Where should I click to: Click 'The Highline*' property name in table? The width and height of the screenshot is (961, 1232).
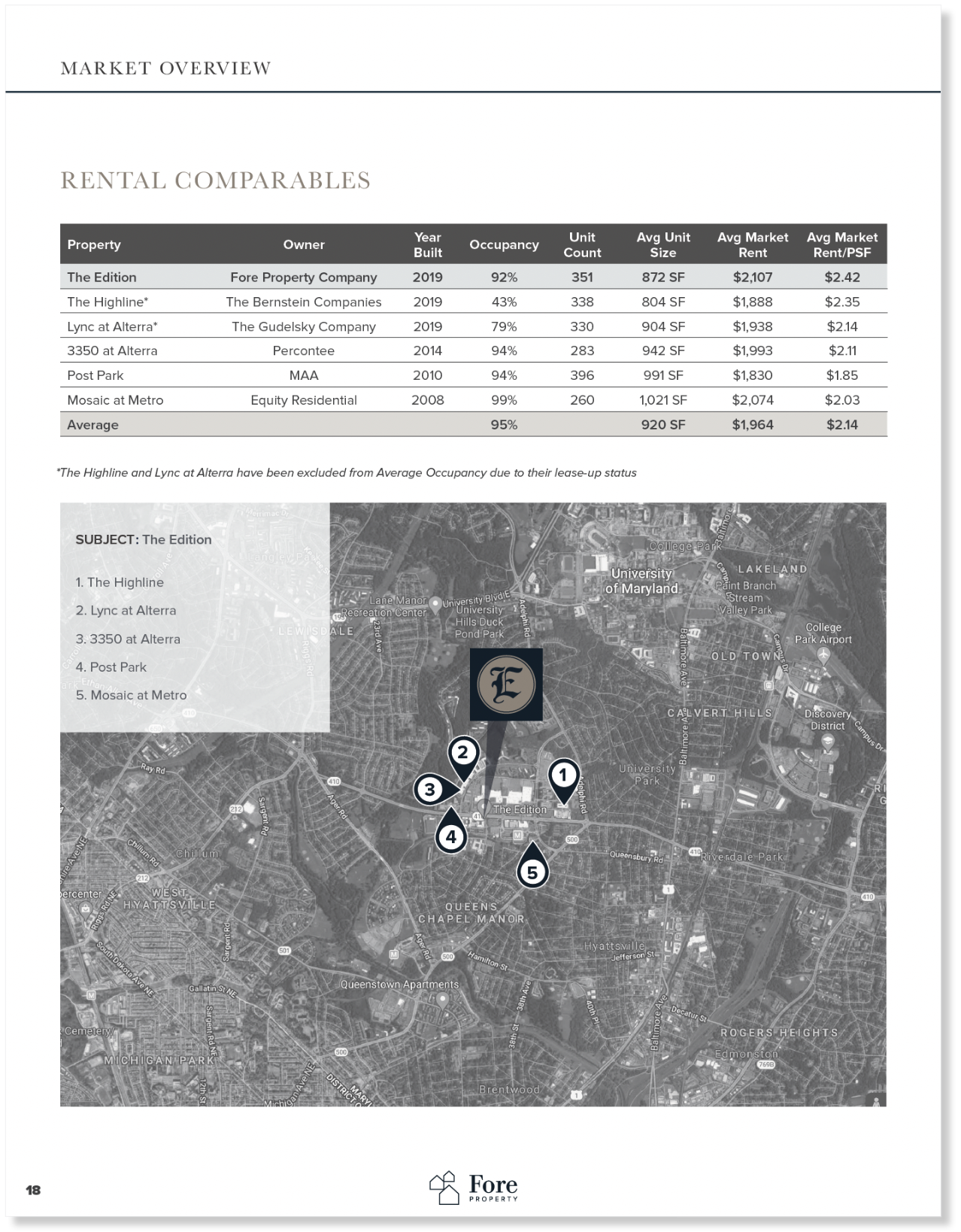[x=108, y=302]
